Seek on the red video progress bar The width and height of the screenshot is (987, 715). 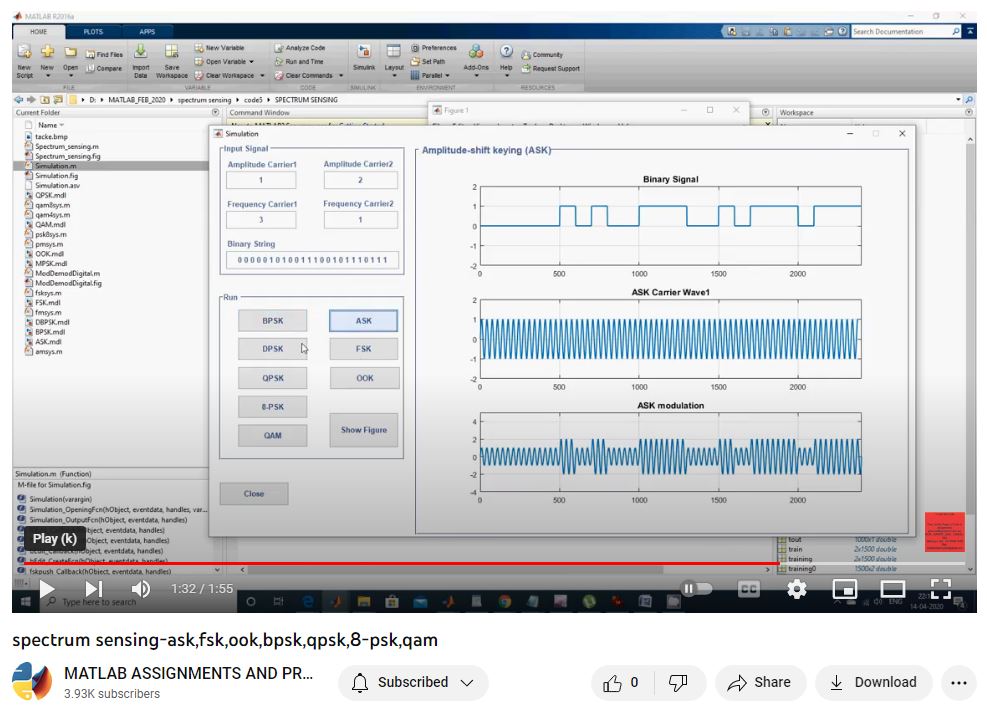(x=400, y=564)
